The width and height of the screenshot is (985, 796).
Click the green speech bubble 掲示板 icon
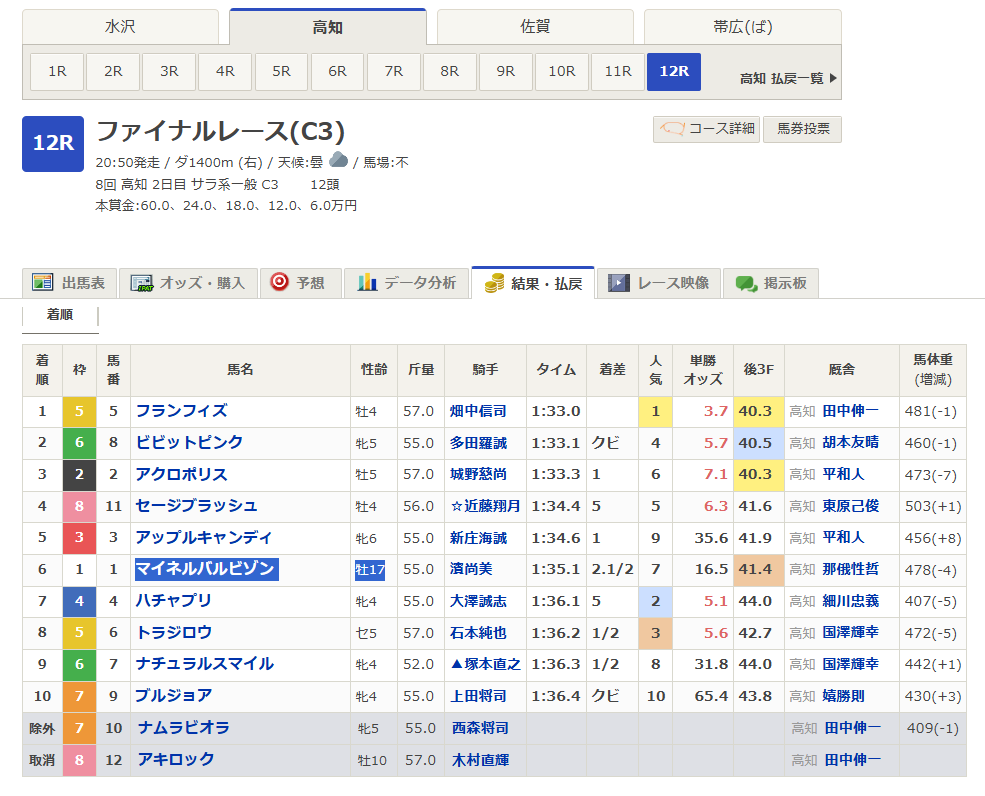coord(746,284)
